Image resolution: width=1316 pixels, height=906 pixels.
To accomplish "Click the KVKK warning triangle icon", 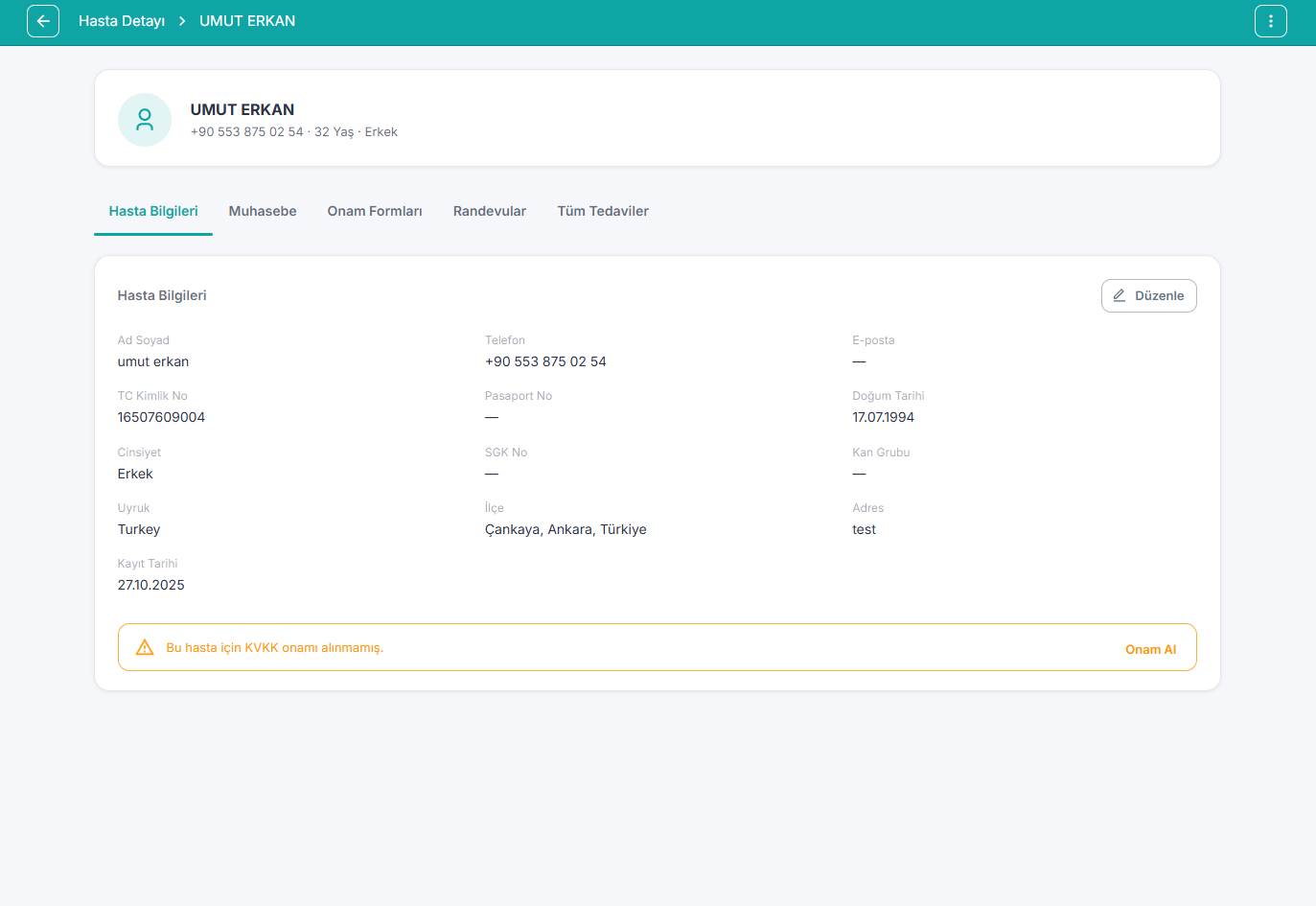I will coord(145,647).
